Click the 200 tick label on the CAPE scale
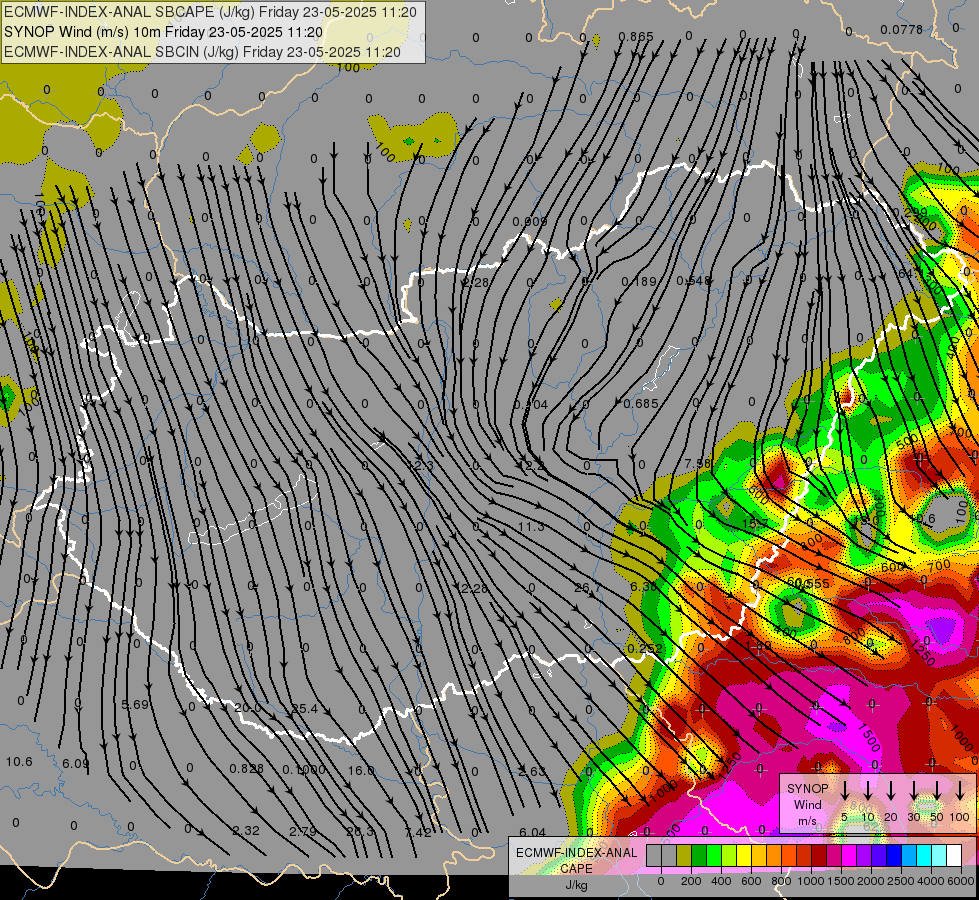 click(691, 881)
